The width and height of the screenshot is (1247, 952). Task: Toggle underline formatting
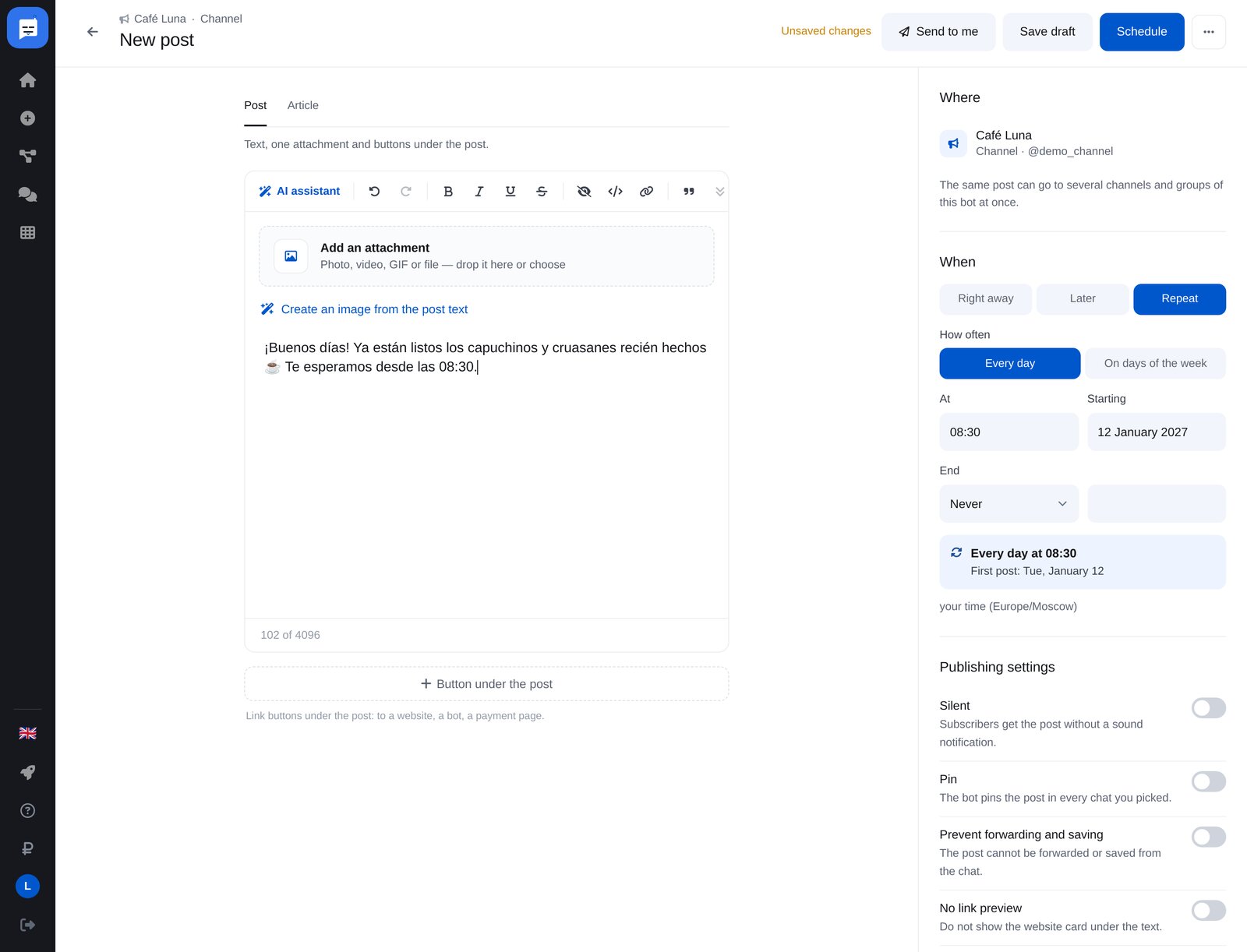point(510,192)
